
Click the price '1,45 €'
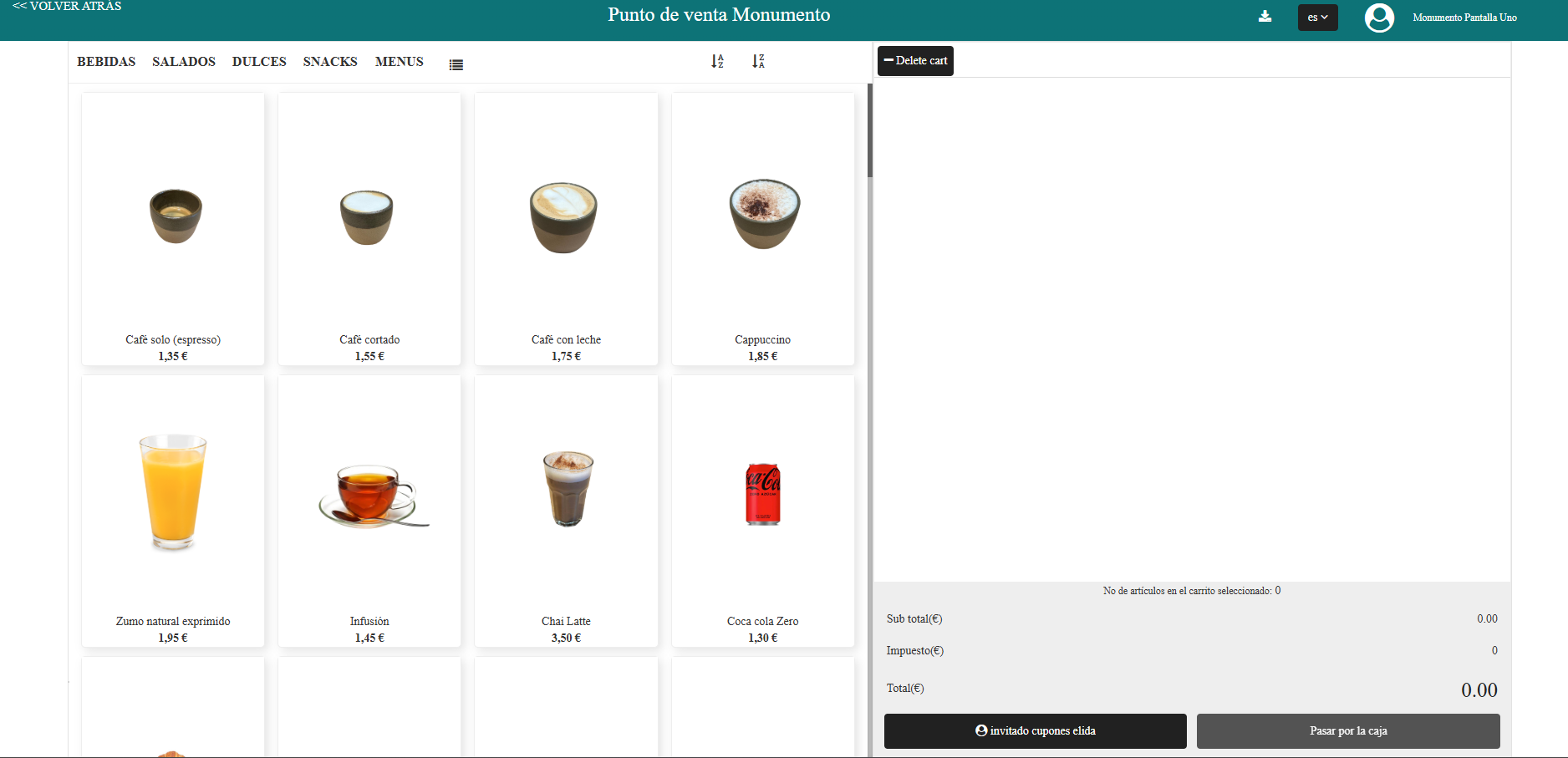(x=369, y=638)
